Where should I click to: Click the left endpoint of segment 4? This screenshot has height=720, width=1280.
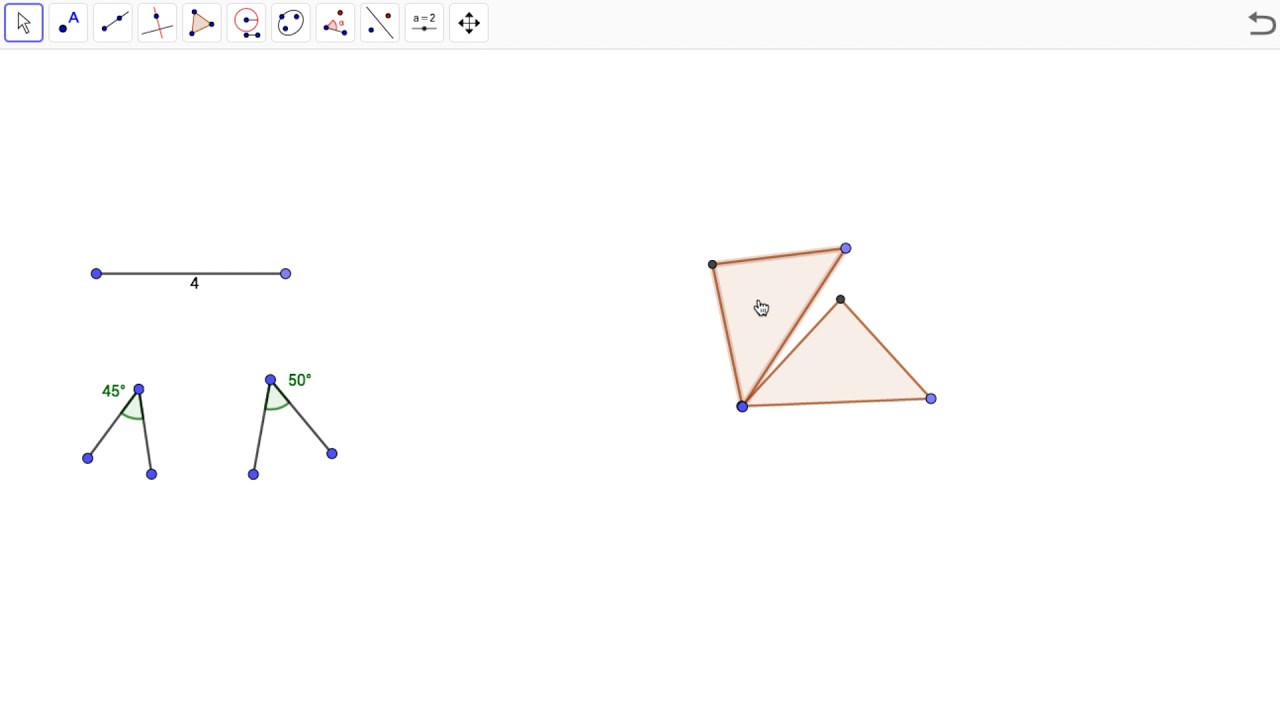96,273
